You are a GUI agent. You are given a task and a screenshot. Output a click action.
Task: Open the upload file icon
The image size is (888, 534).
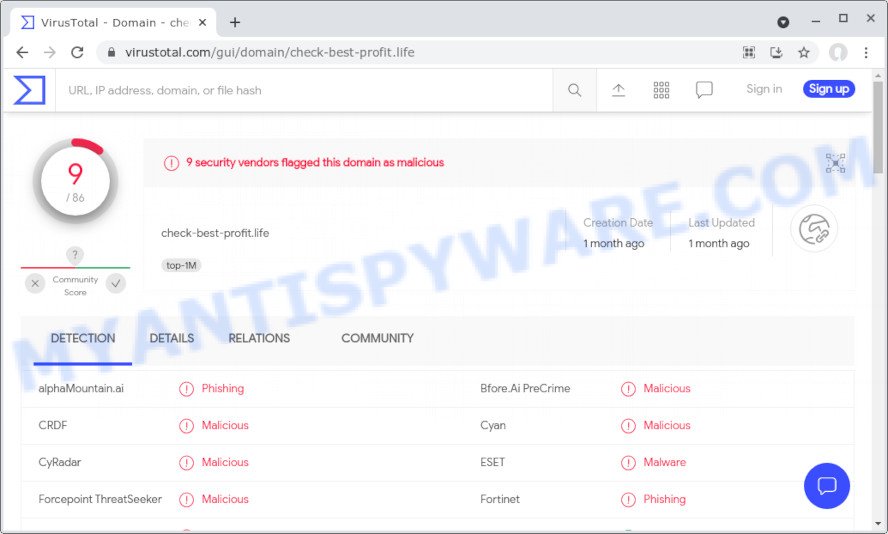click(x=618, y=90)
